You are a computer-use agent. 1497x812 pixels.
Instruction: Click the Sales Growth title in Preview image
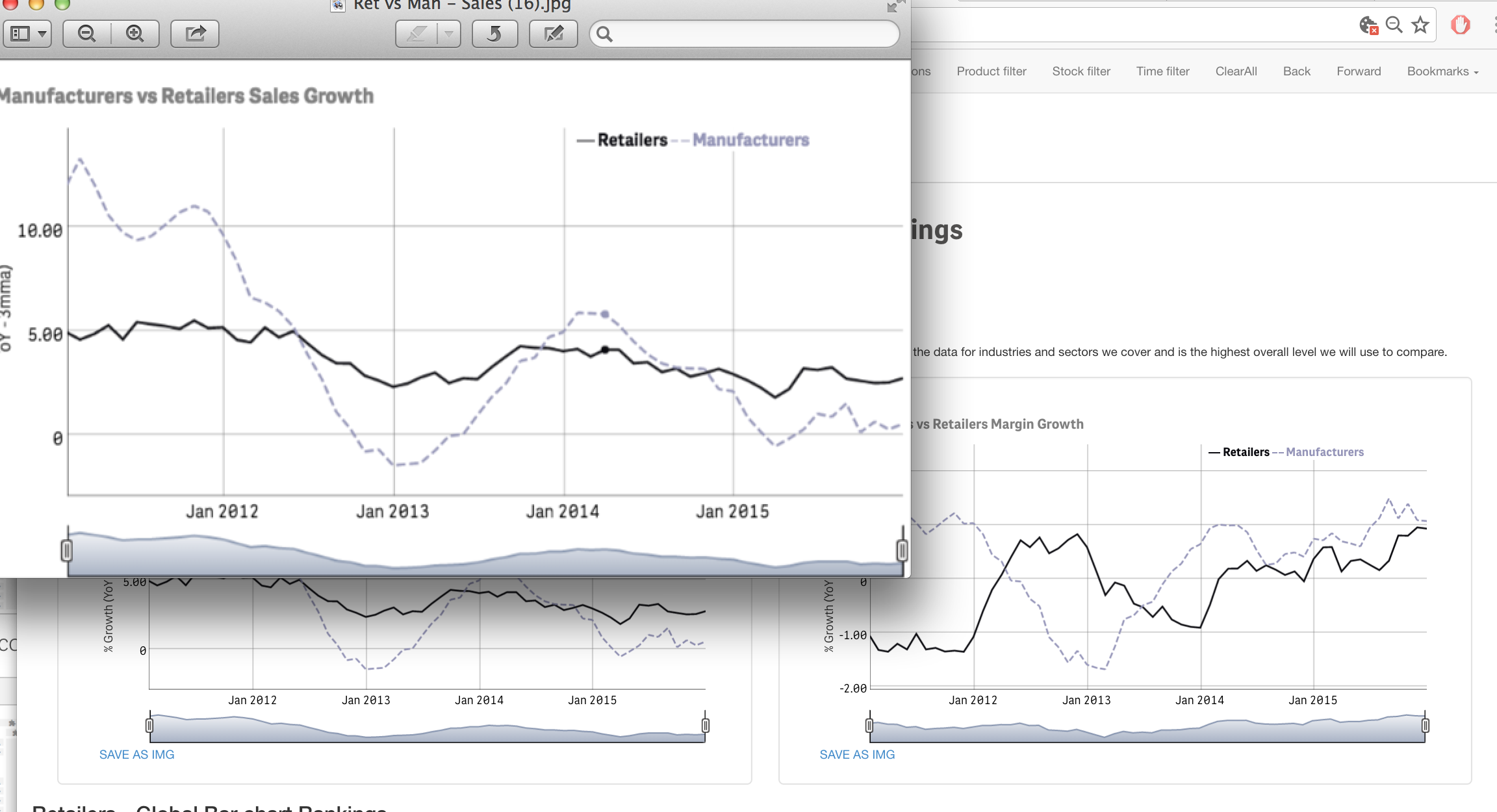[x=186, y=96]
